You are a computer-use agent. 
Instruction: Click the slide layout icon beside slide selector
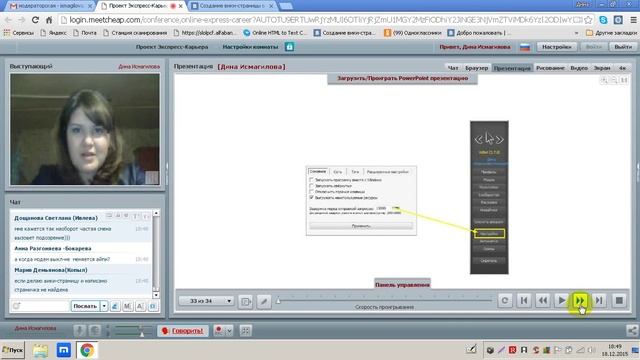click(246, 302)
